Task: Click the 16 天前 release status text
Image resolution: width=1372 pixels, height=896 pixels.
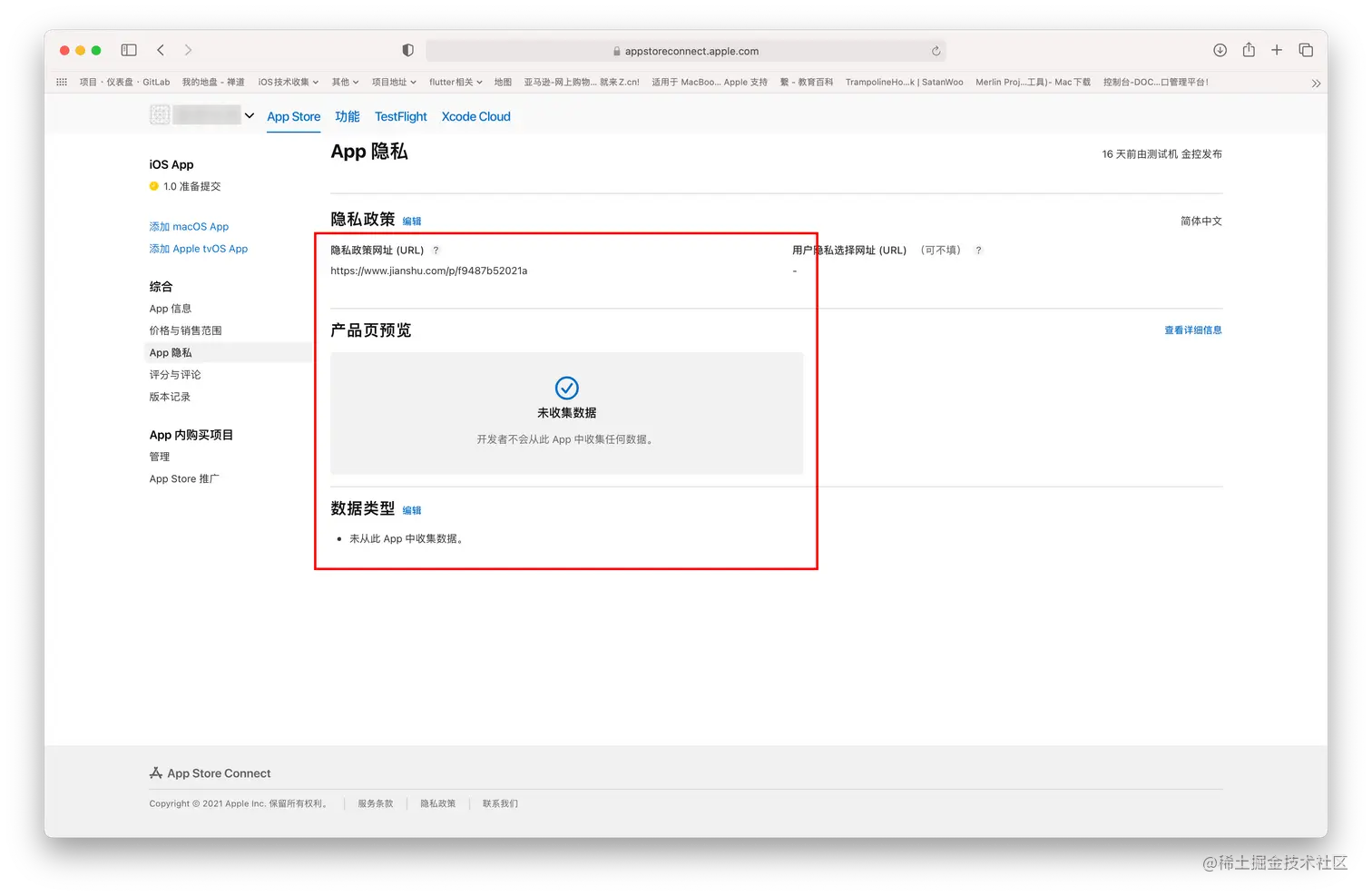Action: 1161,154
